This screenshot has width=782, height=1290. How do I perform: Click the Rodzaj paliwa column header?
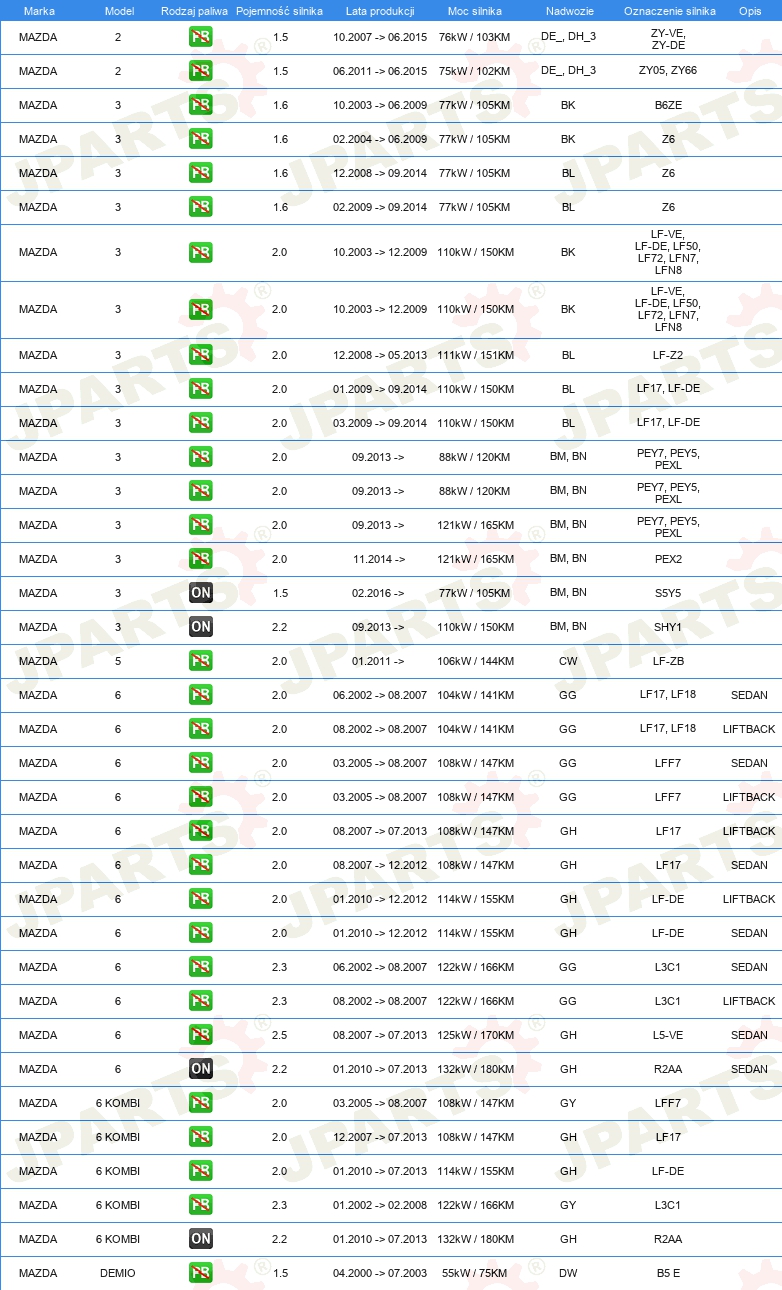(x=194, y=10)
